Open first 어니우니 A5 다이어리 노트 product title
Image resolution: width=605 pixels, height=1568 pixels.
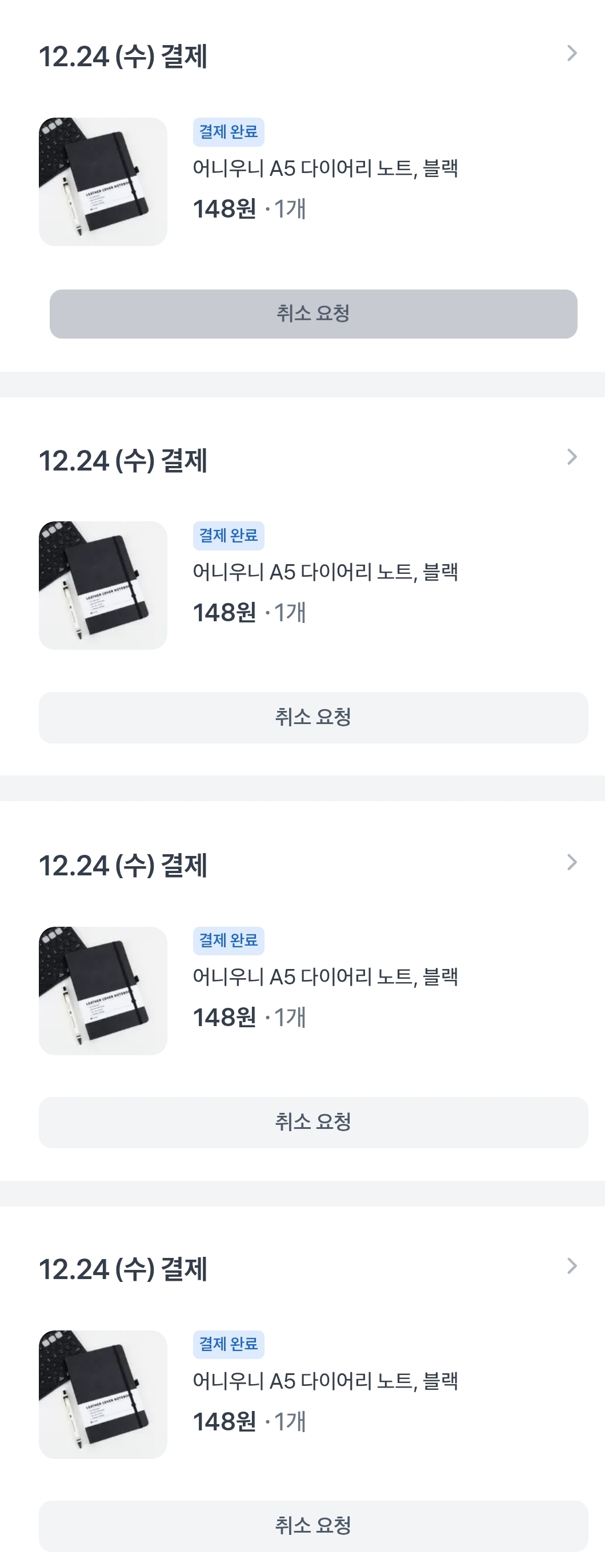click(x=324, y=168)
